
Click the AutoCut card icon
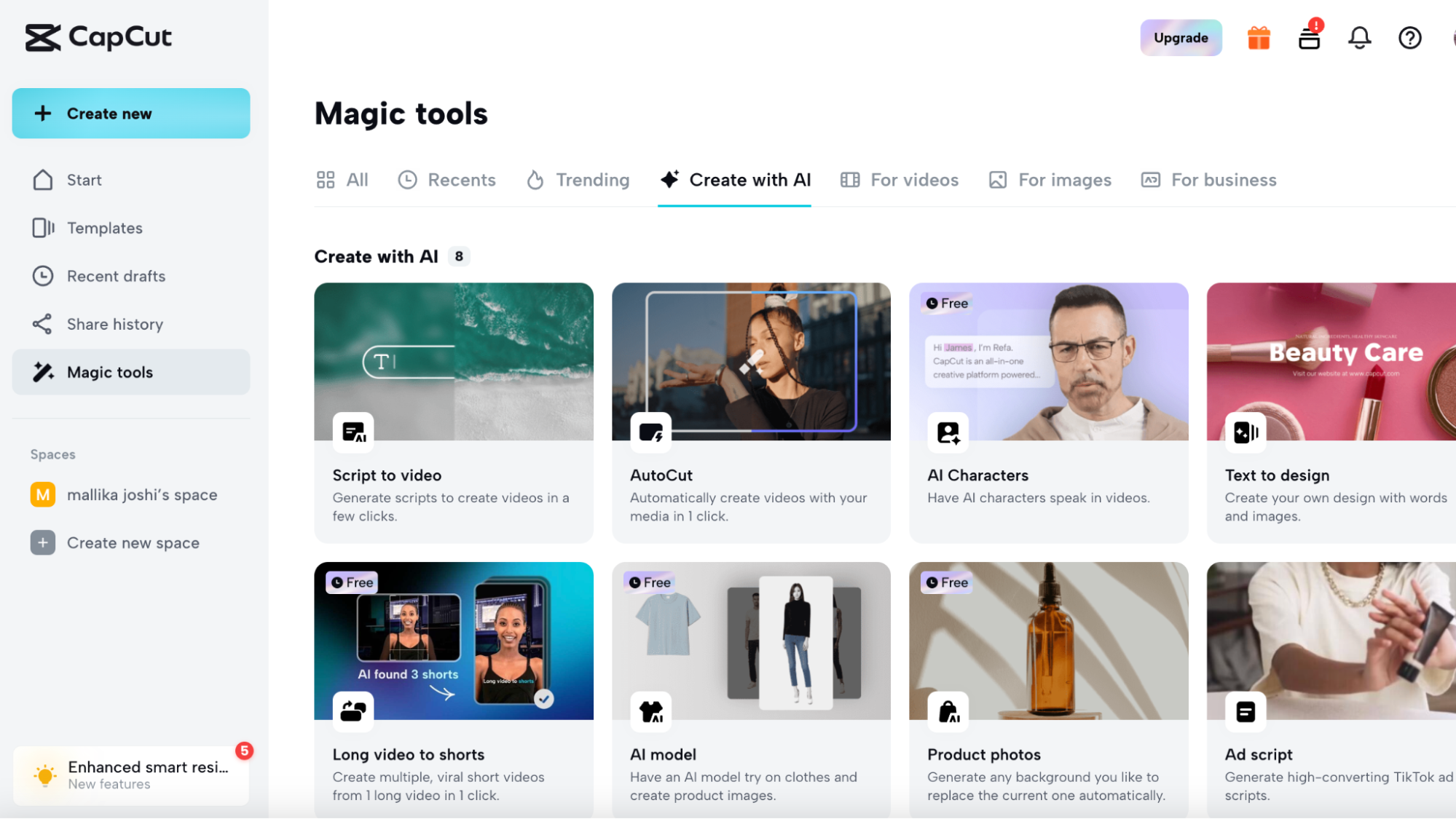click(650, 432)
